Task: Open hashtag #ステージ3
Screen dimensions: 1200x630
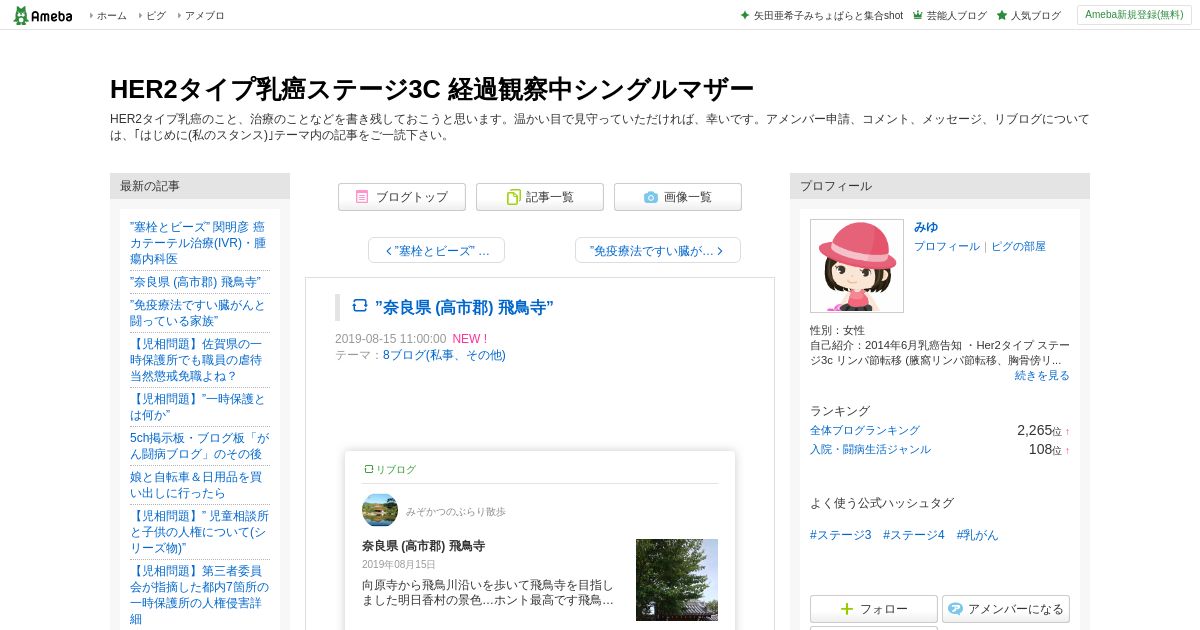Action: 841,535
